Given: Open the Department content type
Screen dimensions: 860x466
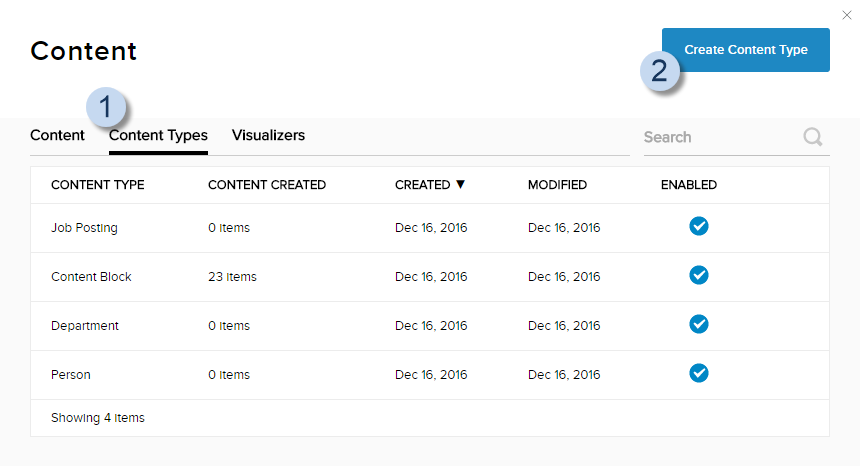Looking at the screenshot, I should point(85,326).
